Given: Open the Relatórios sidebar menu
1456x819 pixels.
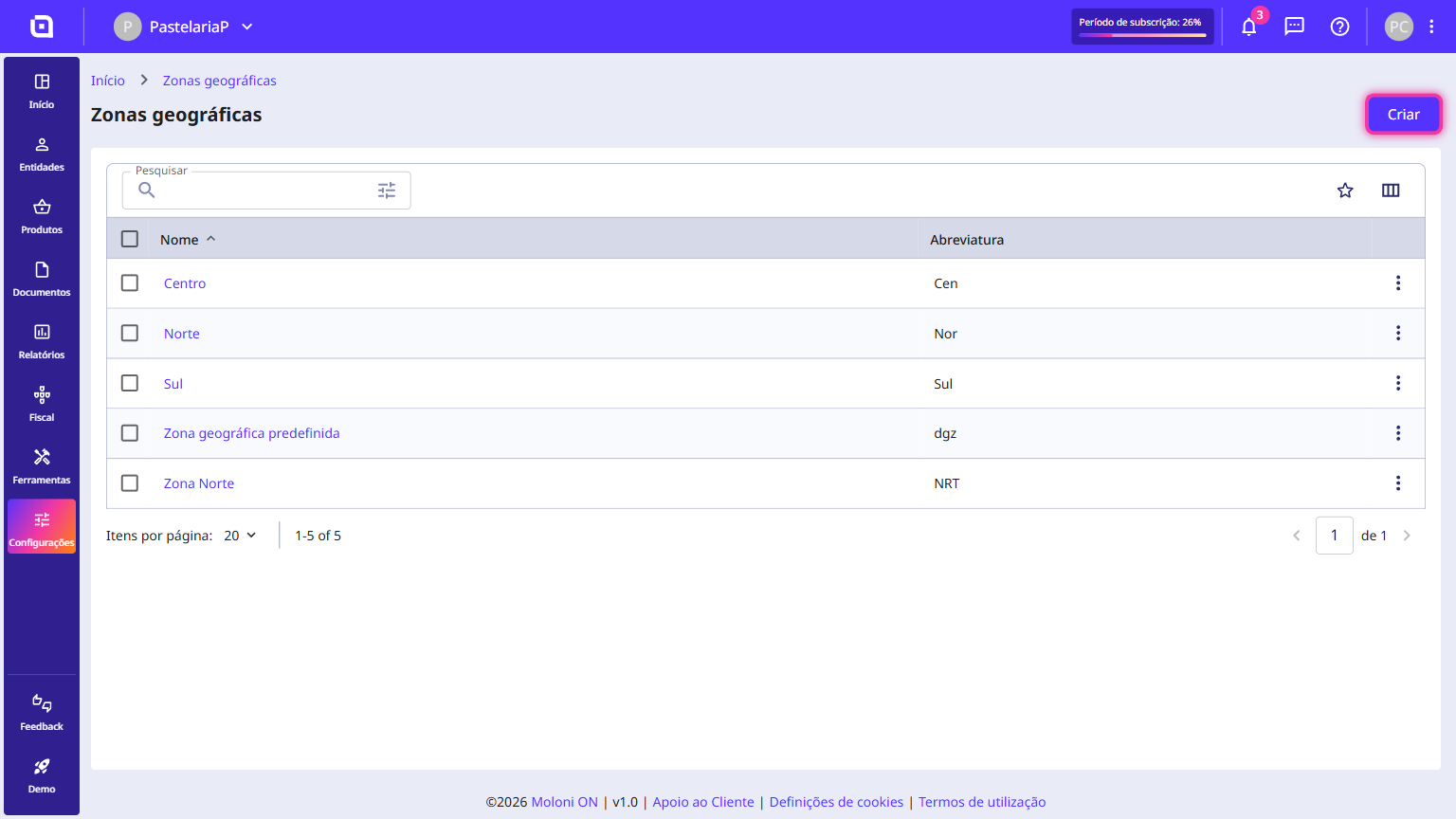Looking at the screenshot, I should (x=42, y=342).
